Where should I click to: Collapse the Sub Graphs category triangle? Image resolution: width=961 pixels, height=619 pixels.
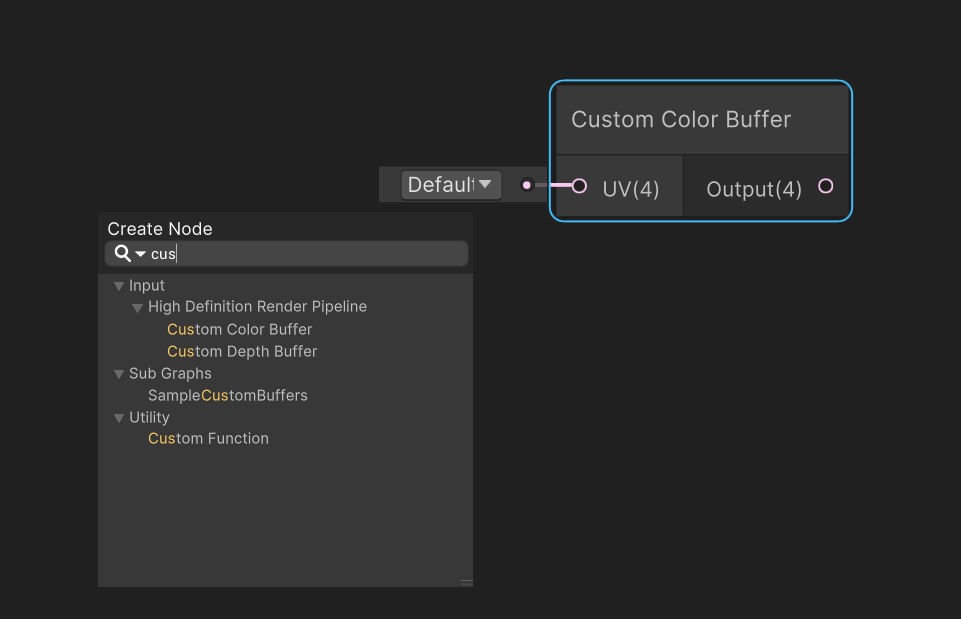119,374
